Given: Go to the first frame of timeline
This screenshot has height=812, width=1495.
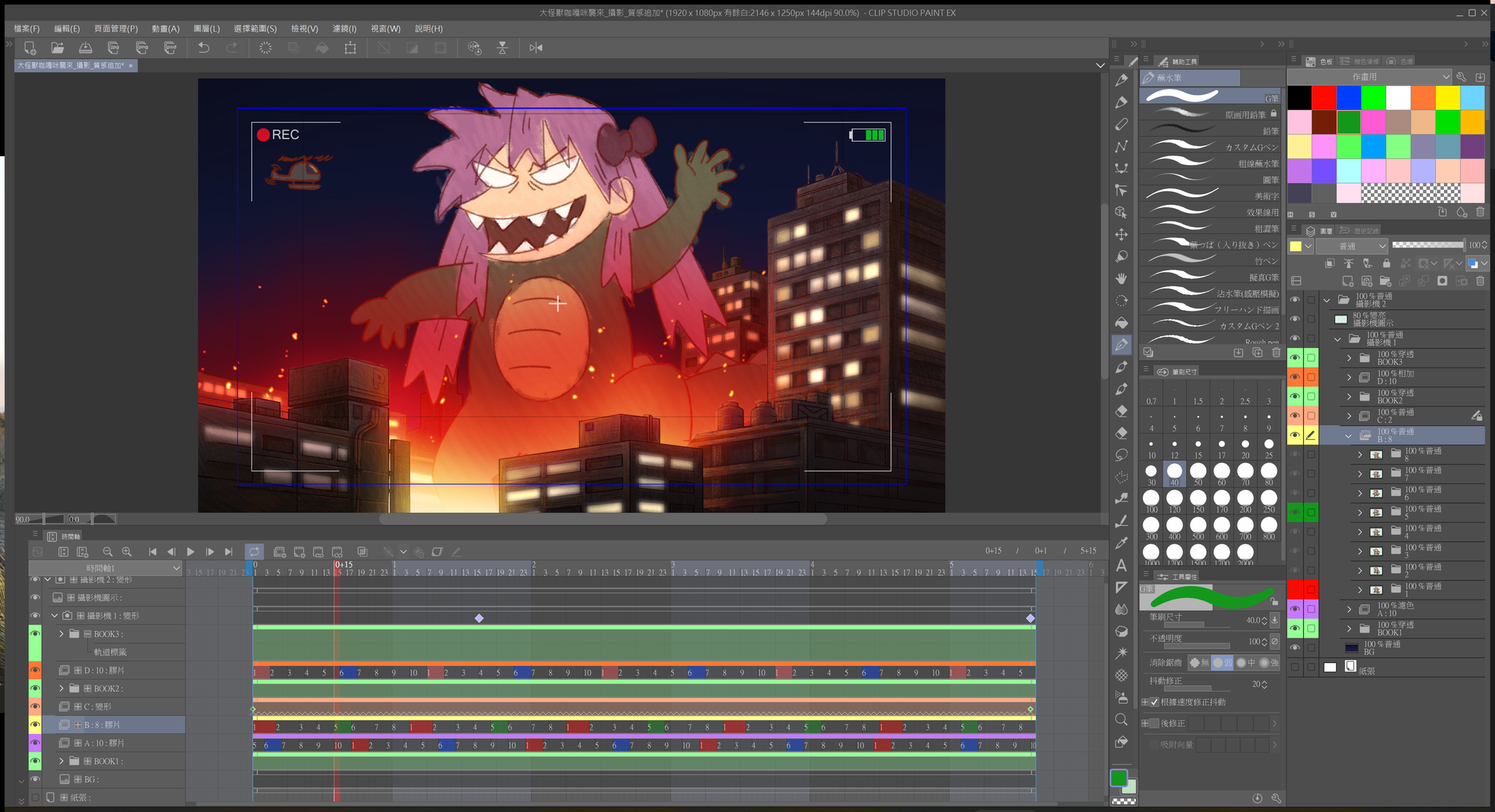Looking at the screenshot, I should click(x=153, y=552).
